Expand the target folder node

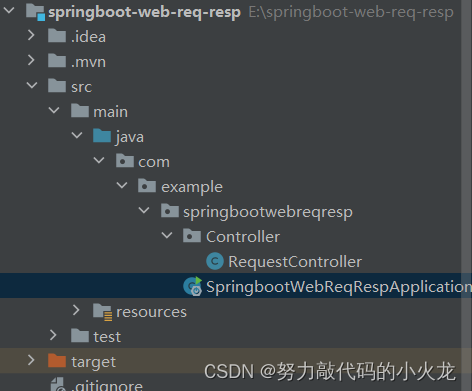pos(31,360)
